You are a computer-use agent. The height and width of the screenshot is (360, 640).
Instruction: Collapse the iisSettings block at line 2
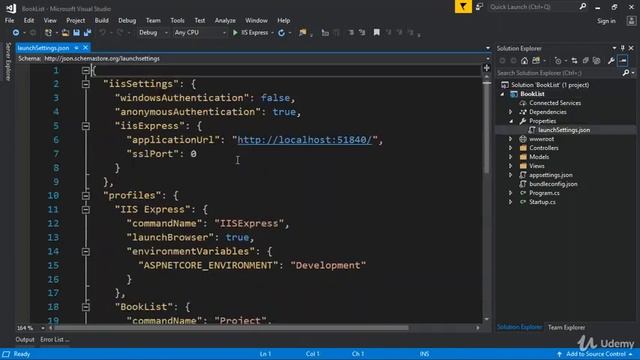tap(86, 84)
